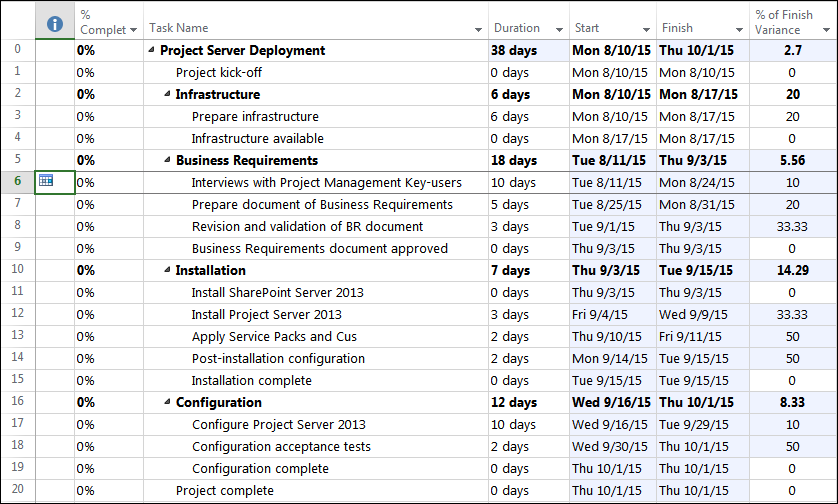Viewport: 838px width, 504px height.
Task: Collapse the Installation summary task
Action: 167,269
